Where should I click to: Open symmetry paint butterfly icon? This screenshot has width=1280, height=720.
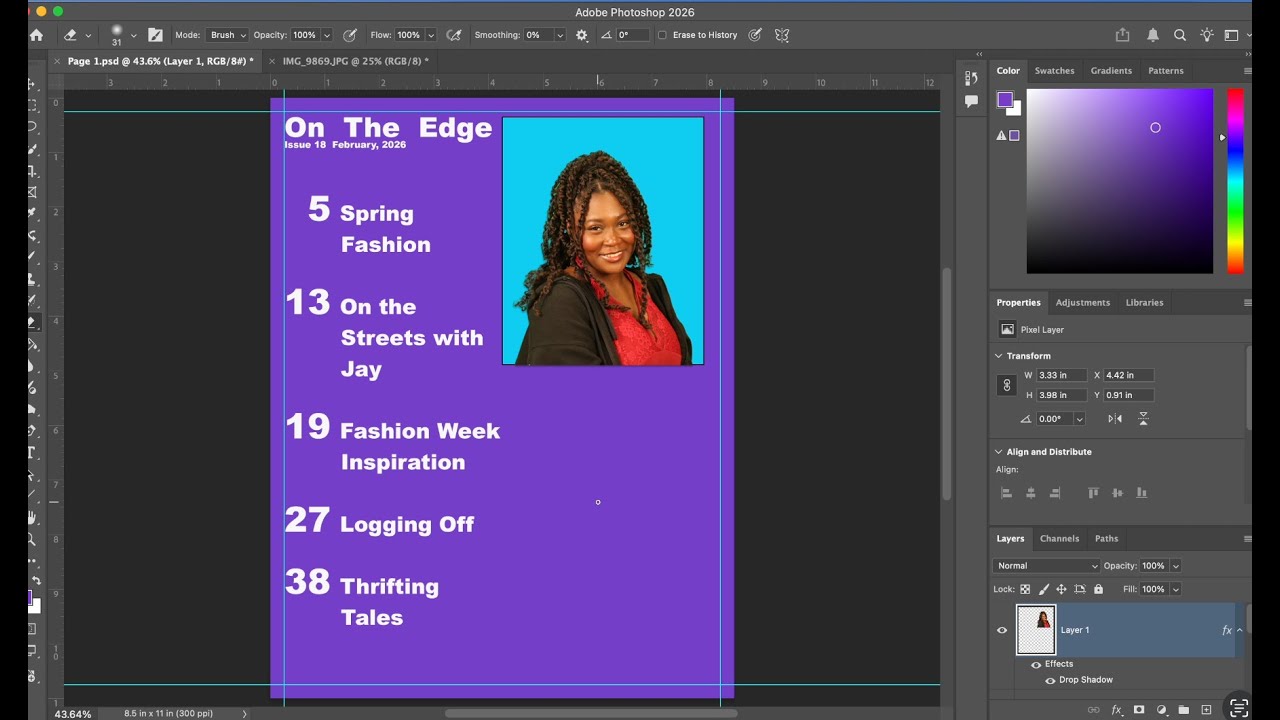click(782, 35)
